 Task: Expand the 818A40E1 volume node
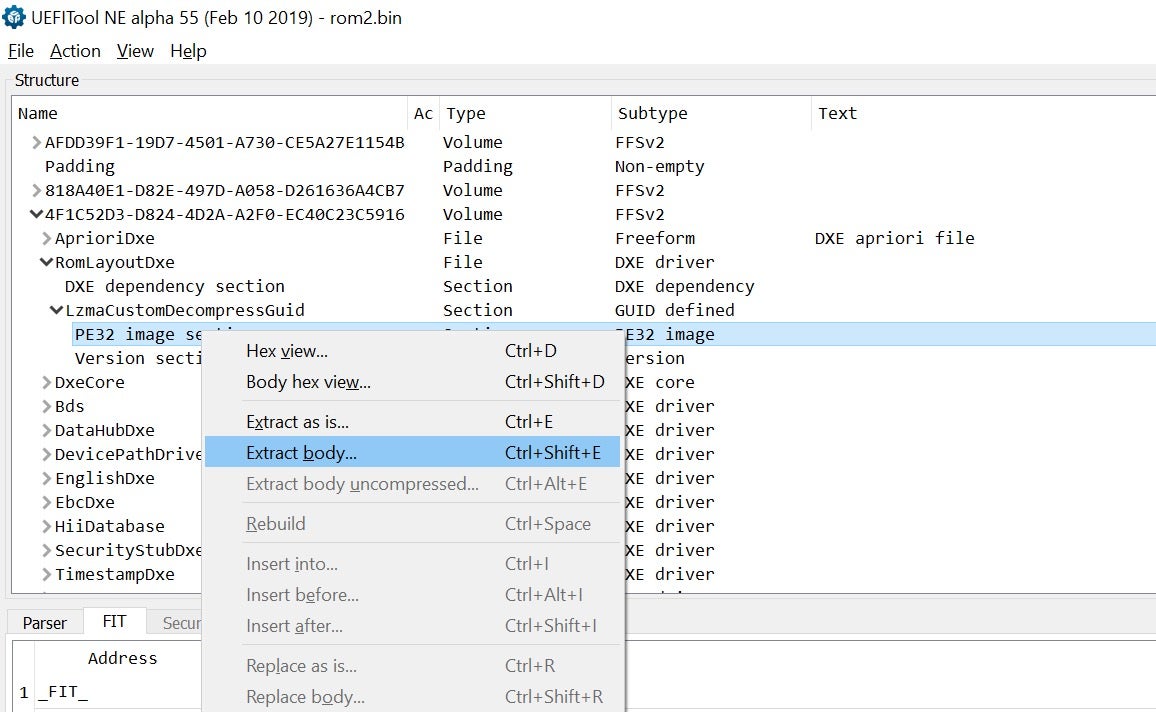(x=37, y=191)
